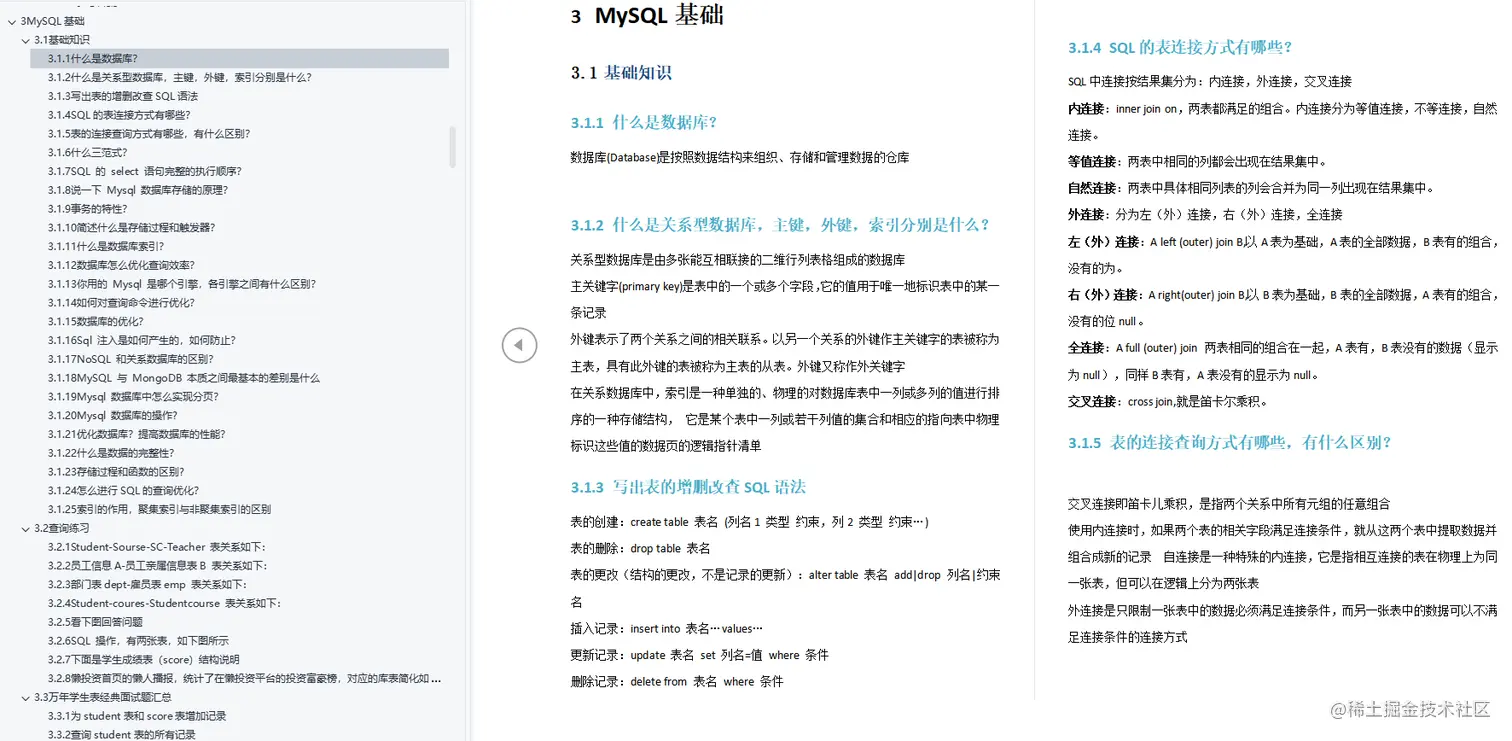Collapse the "3.1基础知识" section chevron
This screenshot has width=1512, height=741.
tap(24, 39)
